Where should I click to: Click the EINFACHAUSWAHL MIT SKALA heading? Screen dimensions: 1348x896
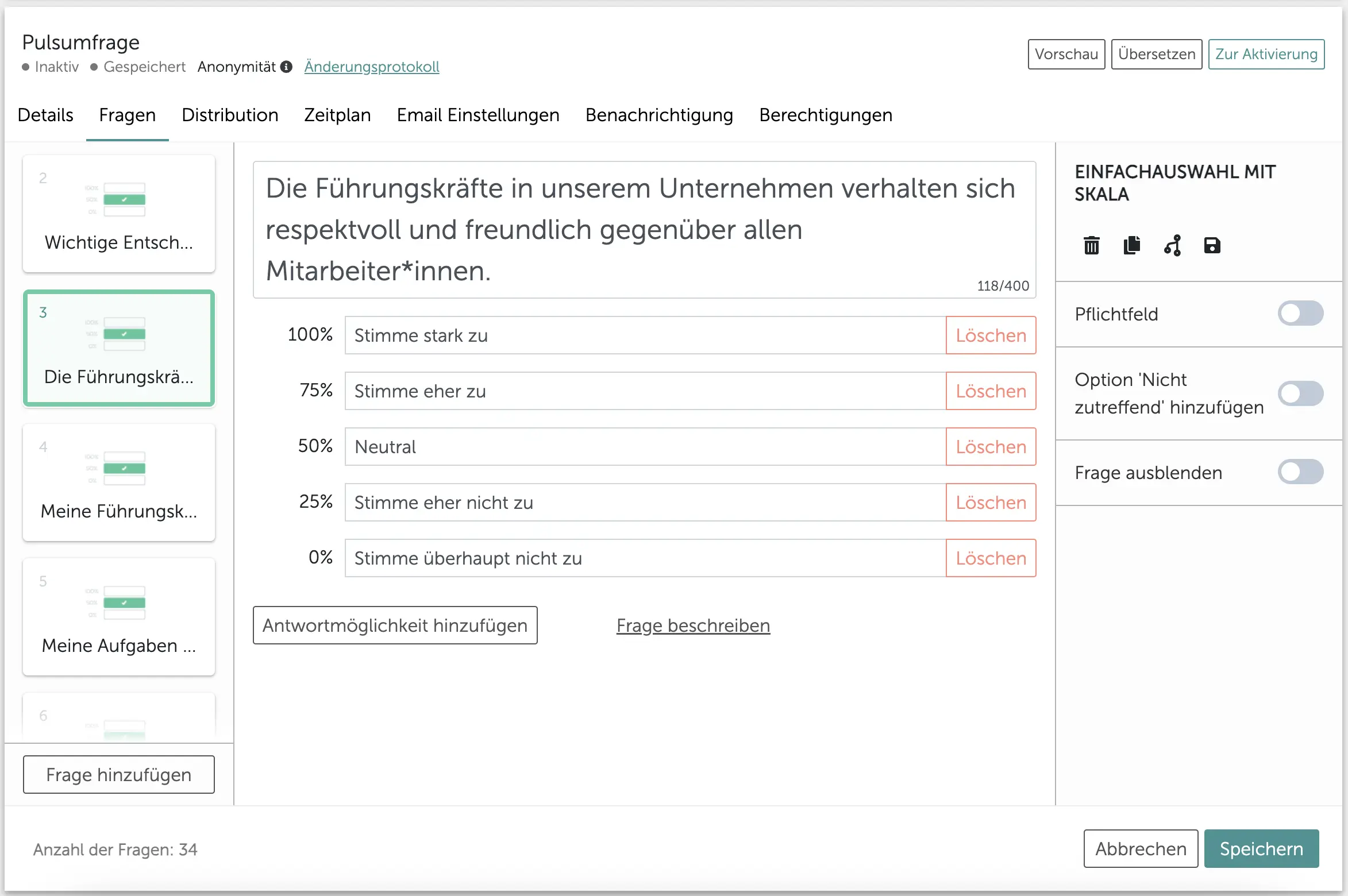tap(1175, 183)
